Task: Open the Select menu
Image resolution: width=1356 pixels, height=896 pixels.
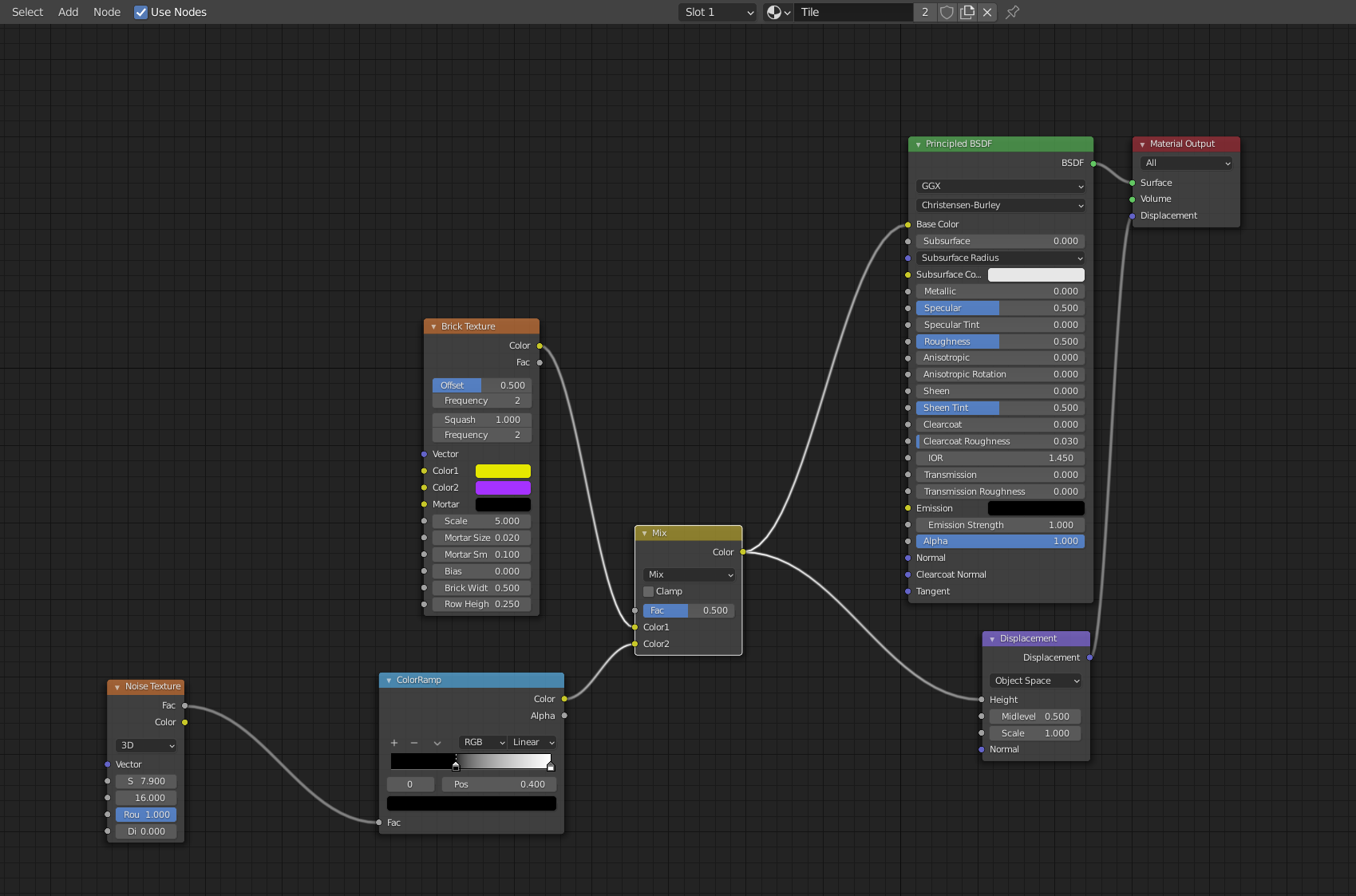Action: coord(27,12)
